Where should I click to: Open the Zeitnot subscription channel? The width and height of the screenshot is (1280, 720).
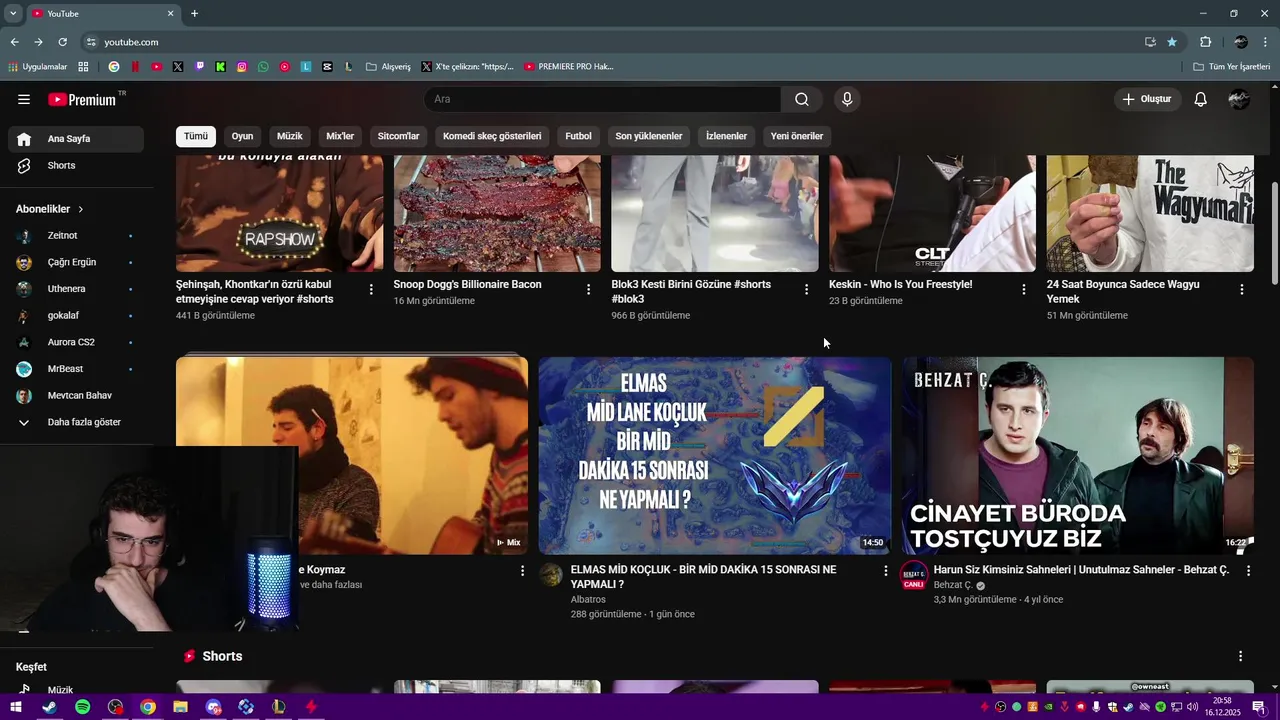click(x=76, y=235)
